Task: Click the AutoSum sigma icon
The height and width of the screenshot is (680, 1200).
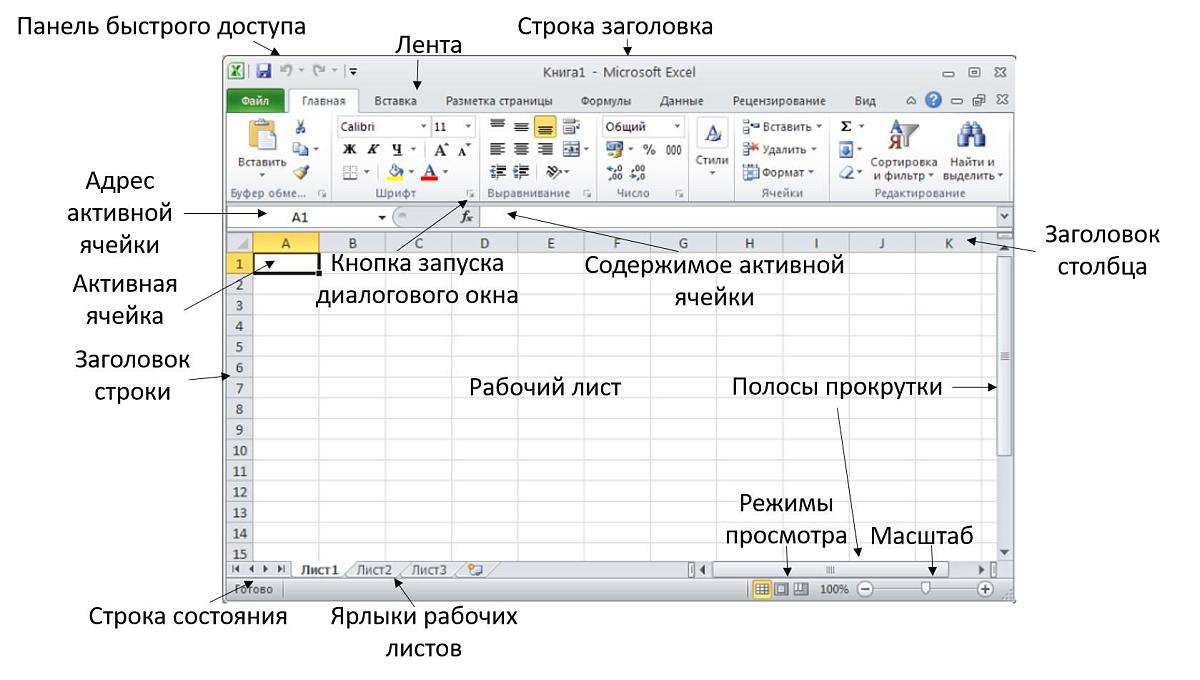Action: (846, 127)
